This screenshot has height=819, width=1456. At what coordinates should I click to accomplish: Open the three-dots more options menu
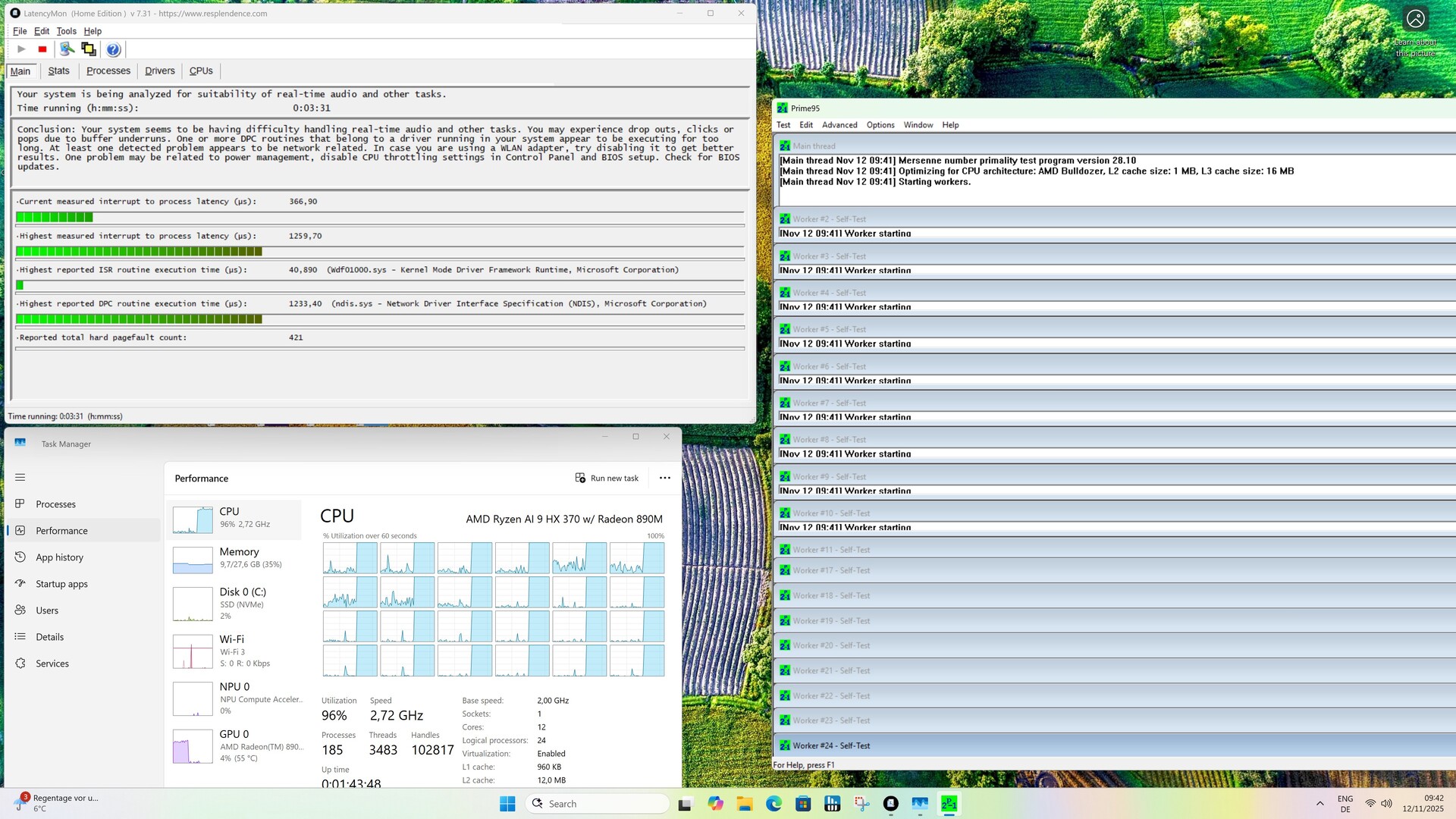(x=665, y=479)
